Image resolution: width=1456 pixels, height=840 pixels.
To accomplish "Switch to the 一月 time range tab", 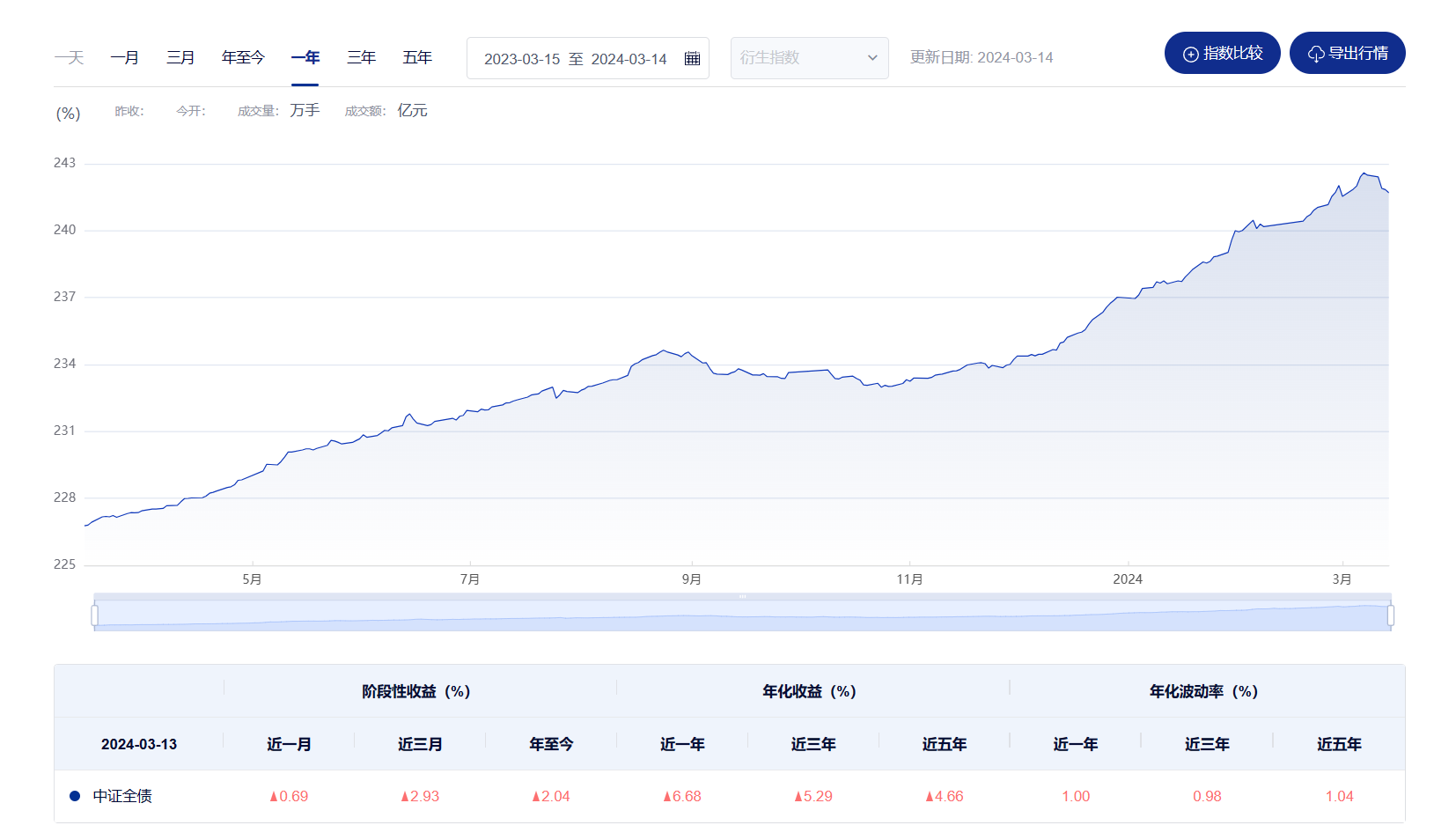I will point(124,58).
